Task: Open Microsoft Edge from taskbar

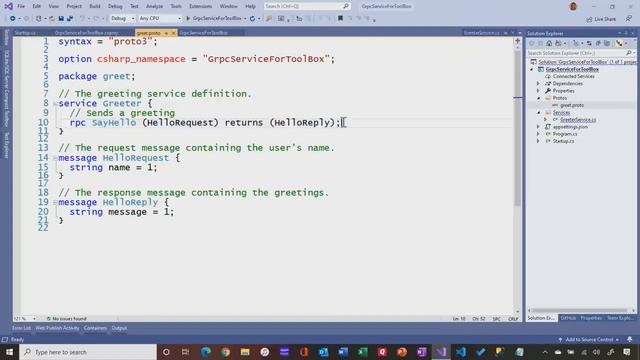Action: (x=205, y=352)
